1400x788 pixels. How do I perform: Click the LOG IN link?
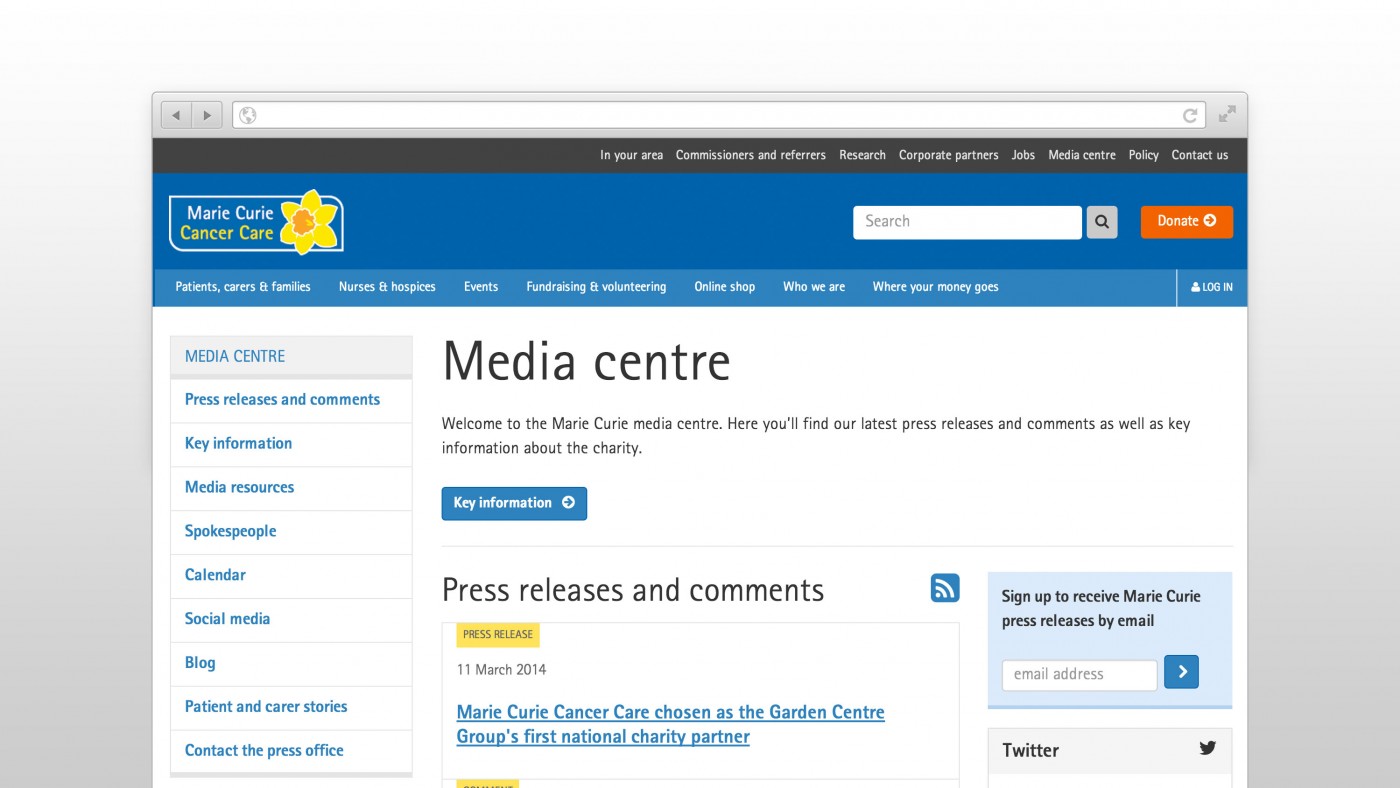pyautogui.click(x=1212, y=287)
